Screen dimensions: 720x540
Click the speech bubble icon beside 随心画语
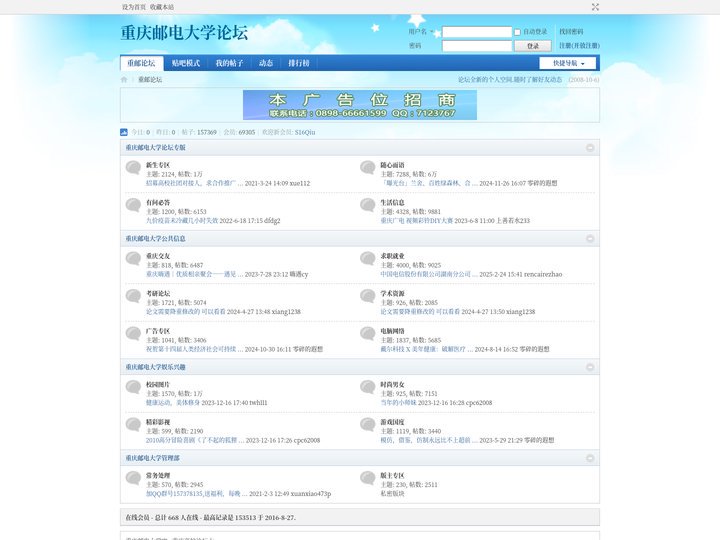(368, 168)
